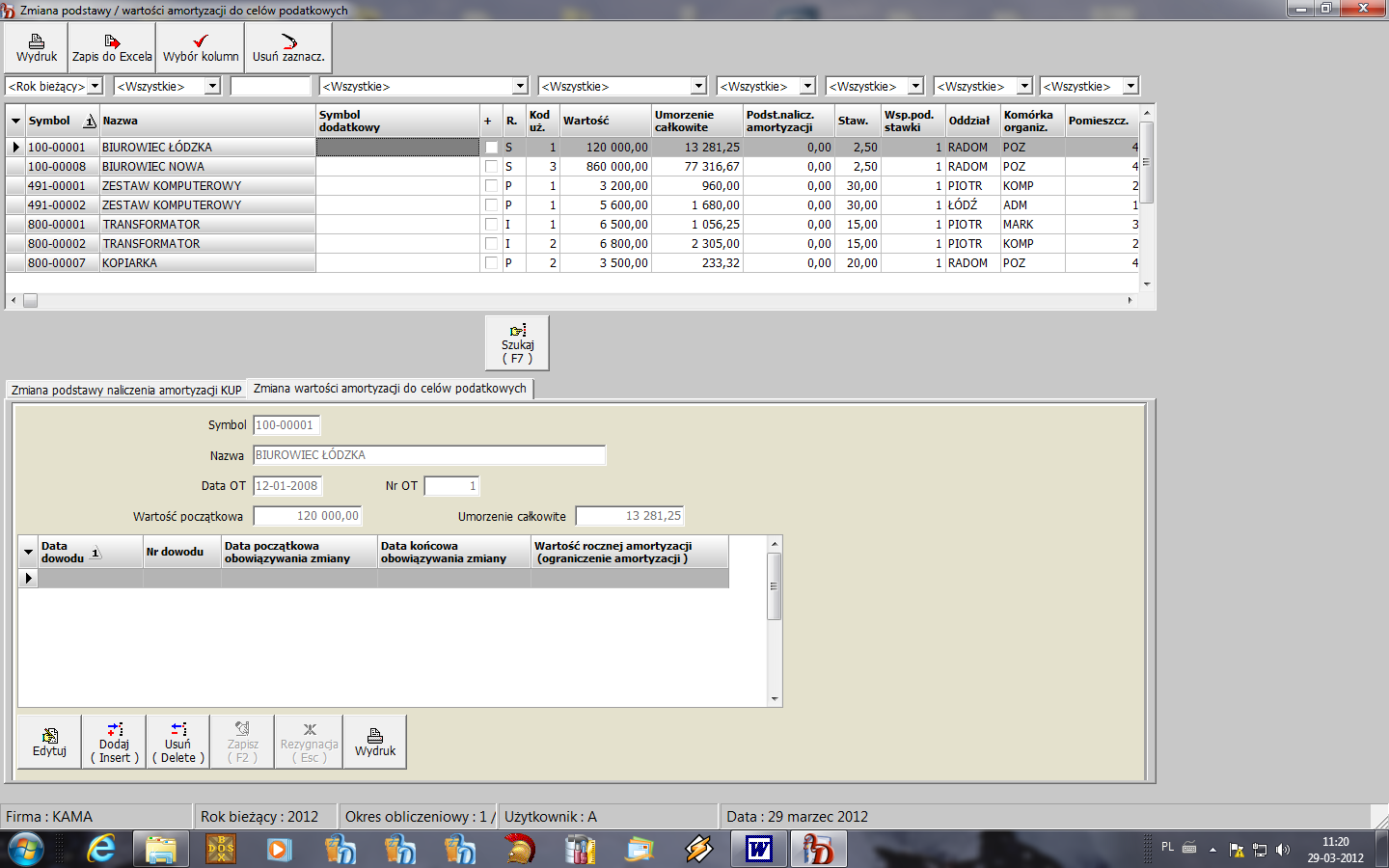The height and width of the screenshot is (868, 1389).
Task: Toggle checkbox for BIUROWIEC NOWA row
Action: [x=491, y=167]
